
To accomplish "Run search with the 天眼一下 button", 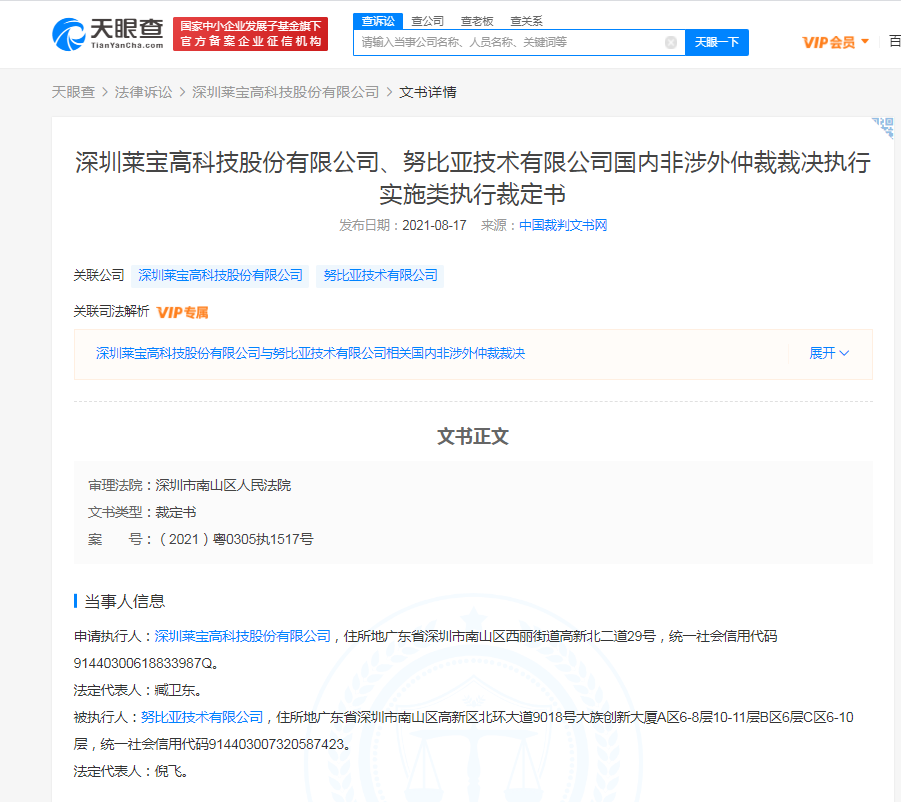I will 717,43.
